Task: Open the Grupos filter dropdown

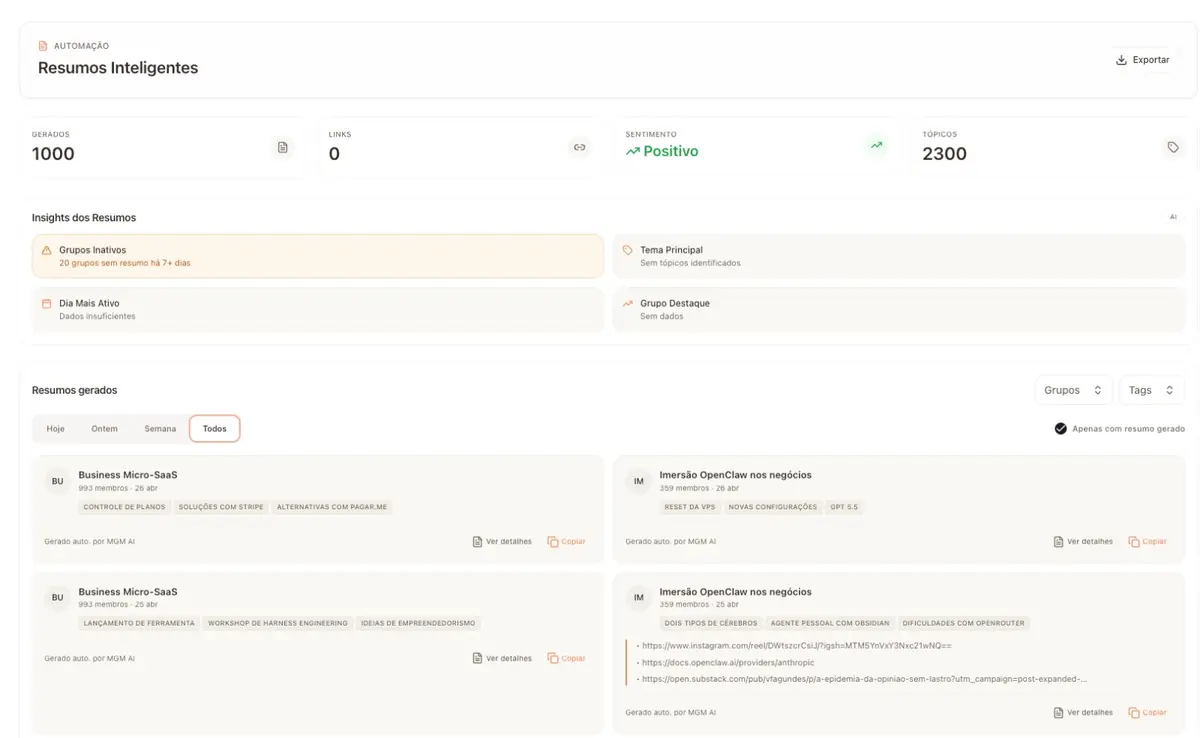Action: click(x=1073, y=390)
